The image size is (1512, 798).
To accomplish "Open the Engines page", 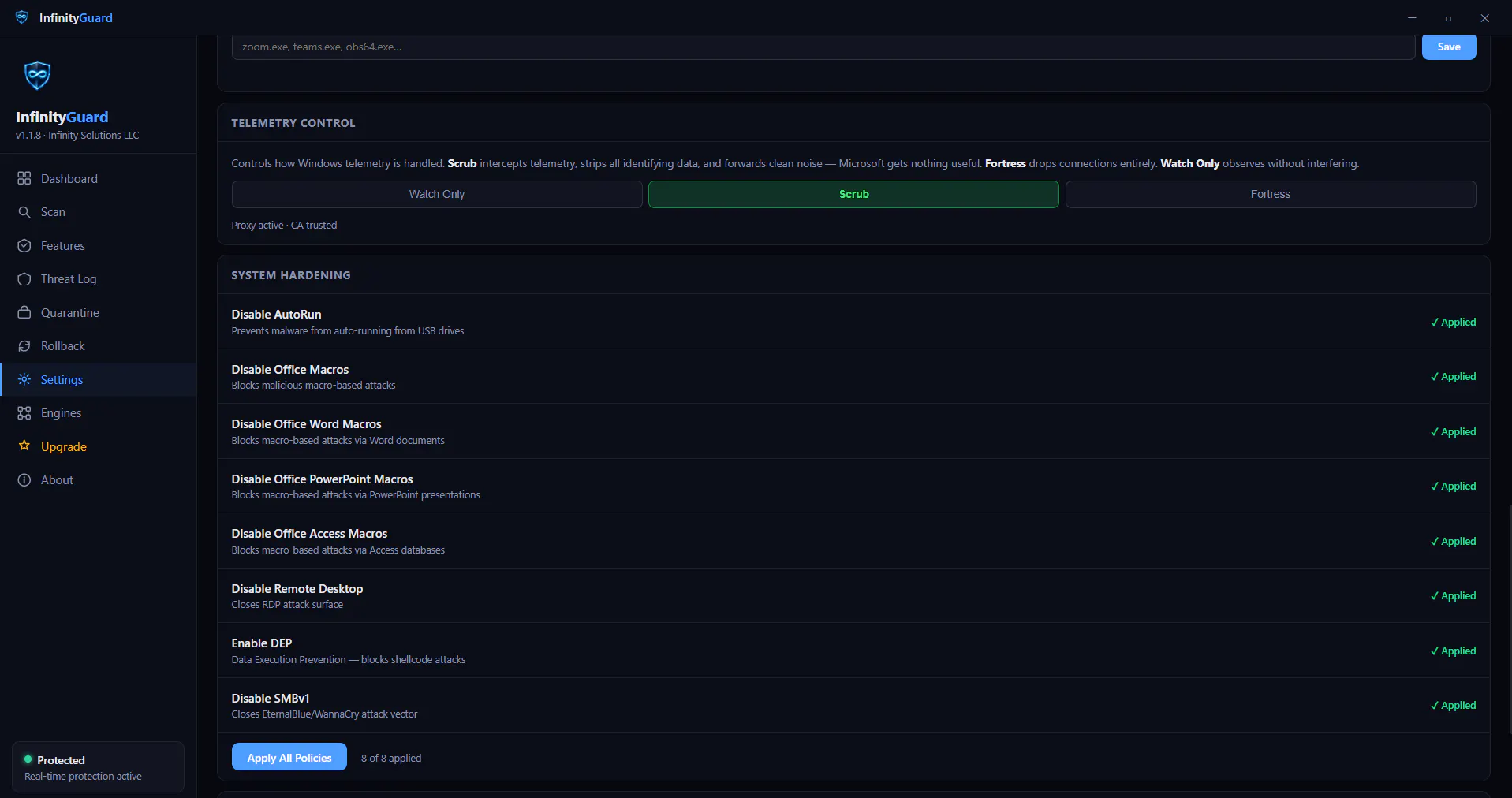I will (99, 413).
